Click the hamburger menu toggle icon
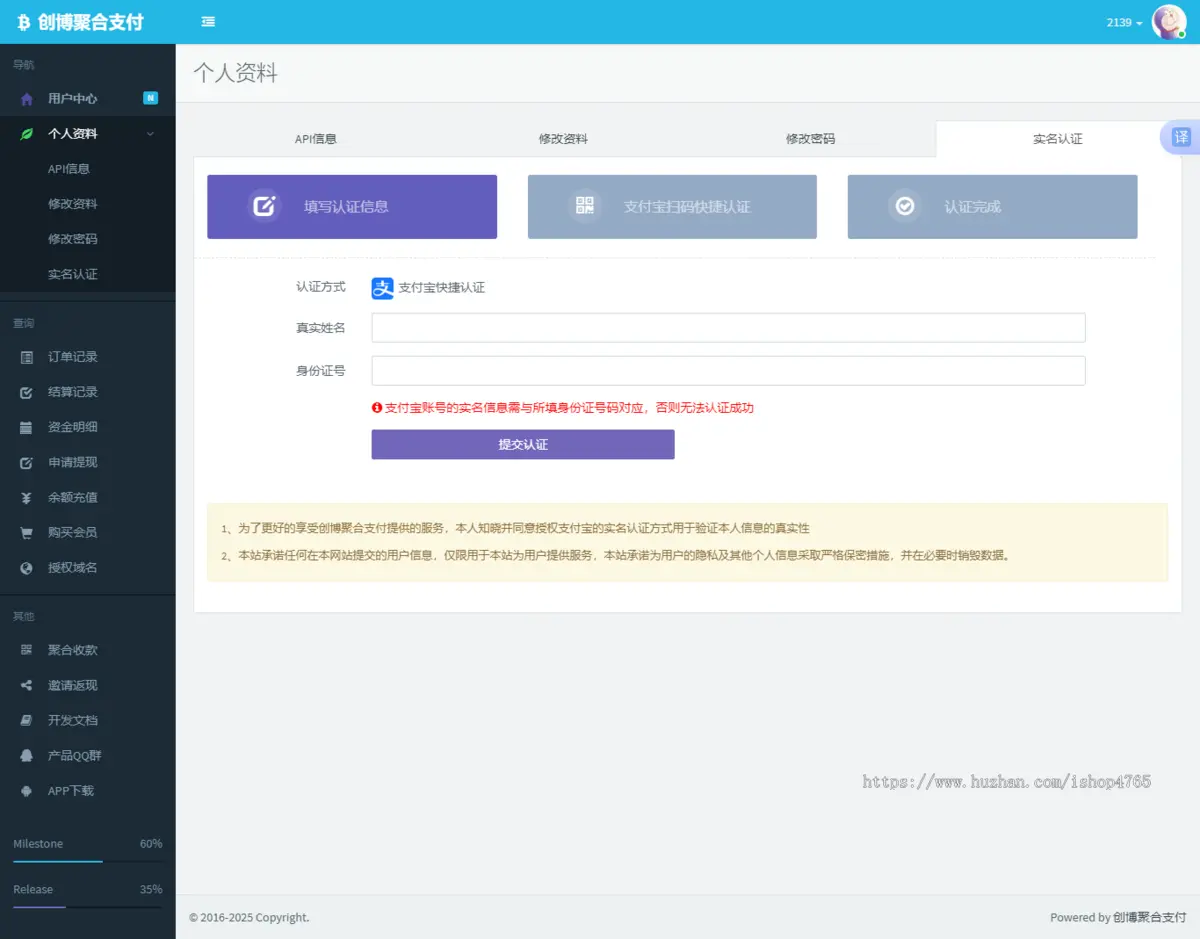The image size is (1200, 939). (x=208, y=22)
